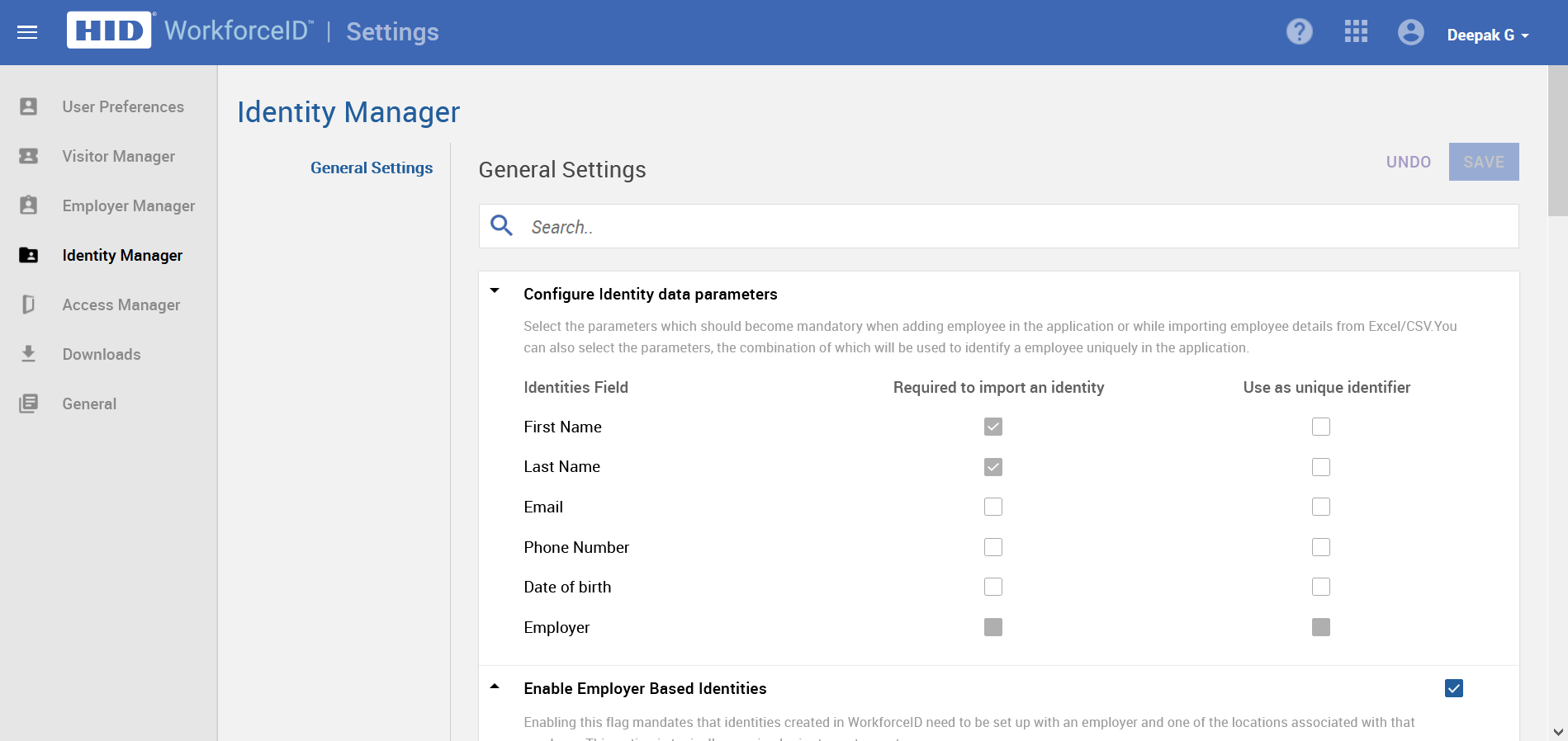Check First Name unique identifier checkbox
Screen dimensions: 1568x741
pyautogui.click(x=1321, y=427)
